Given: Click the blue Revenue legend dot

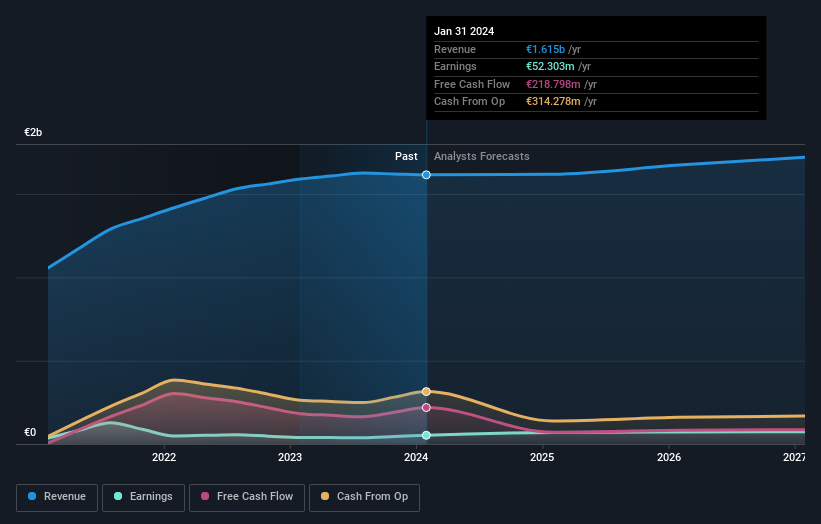Looking at the screenshot, I should click(x=32, y=496).
